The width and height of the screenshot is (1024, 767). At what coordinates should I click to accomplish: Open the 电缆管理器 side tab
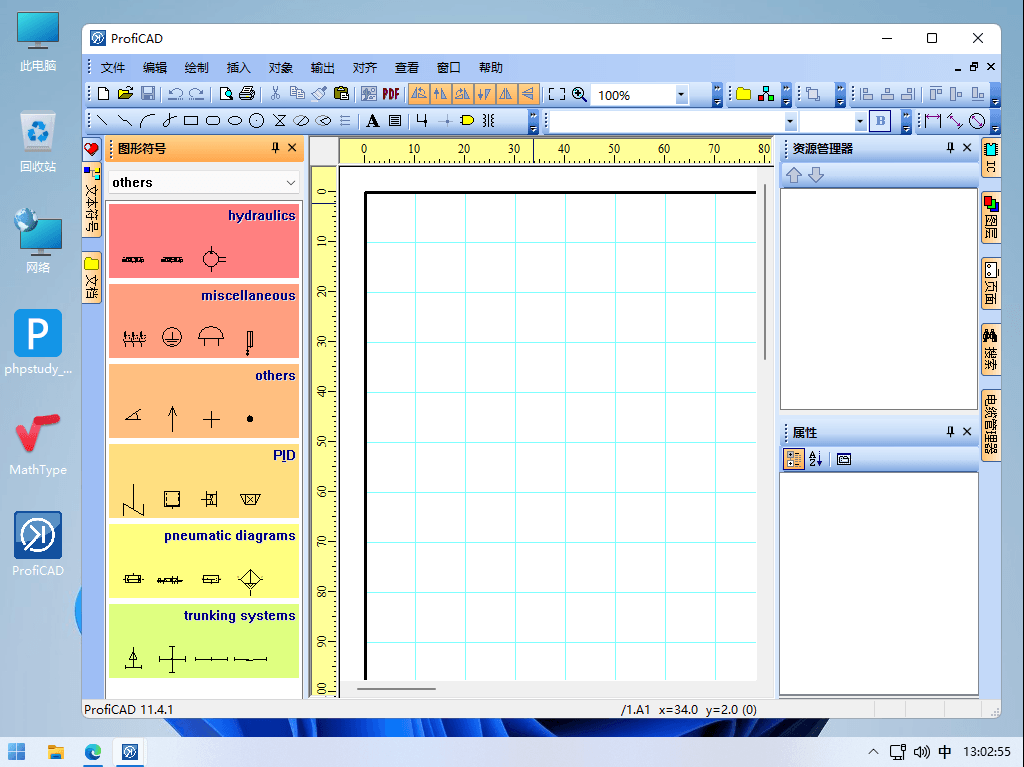coord(991,425)
